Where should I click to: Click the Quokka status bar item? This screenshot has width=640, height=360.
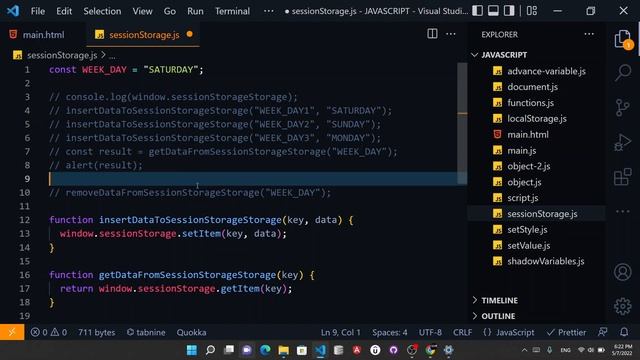point(191,332)
